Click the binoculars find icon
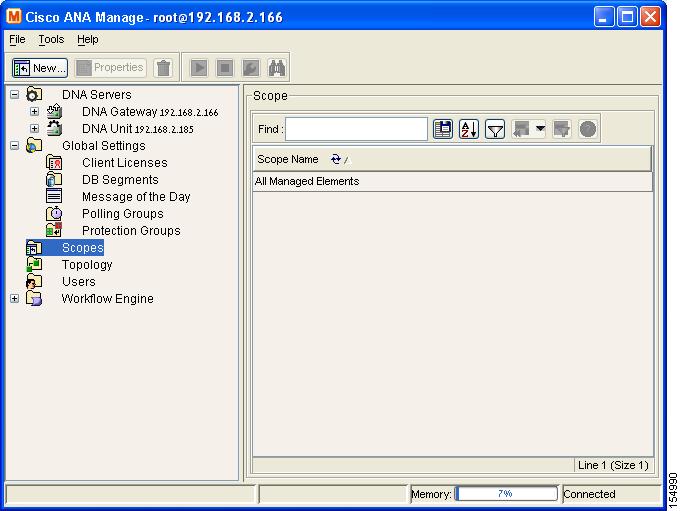This screenshot has width=680, height=511. pyautogui.click(x=277, y=68)
